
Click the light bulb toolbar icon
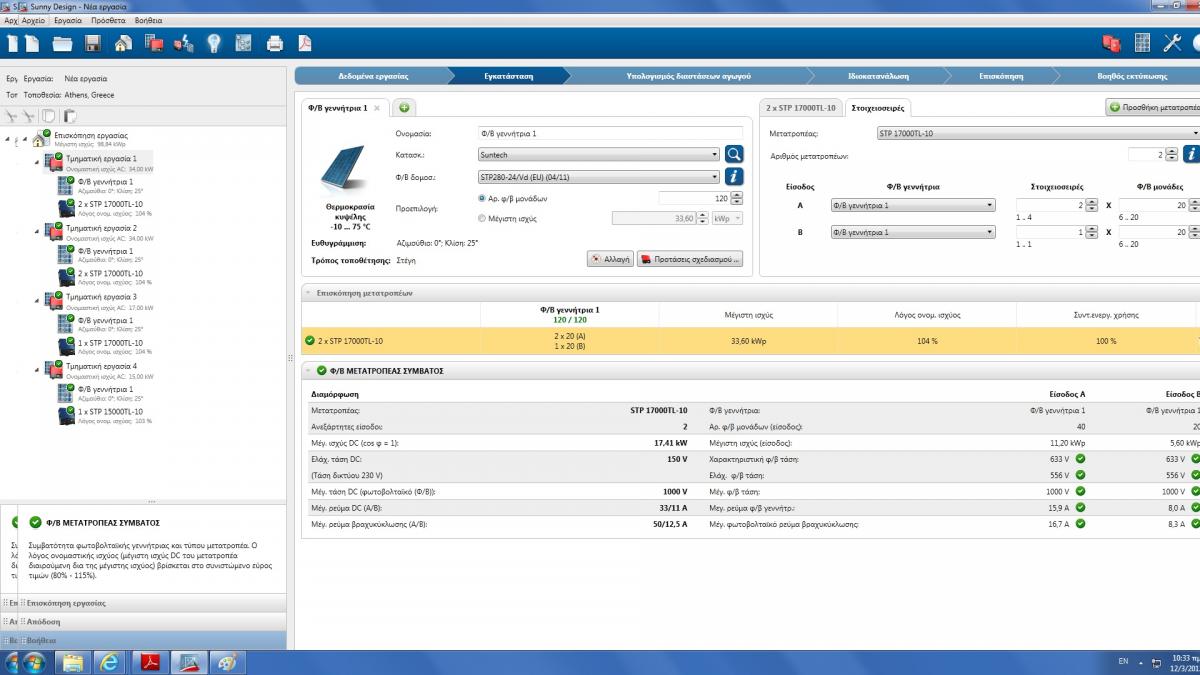pos(213,43)
